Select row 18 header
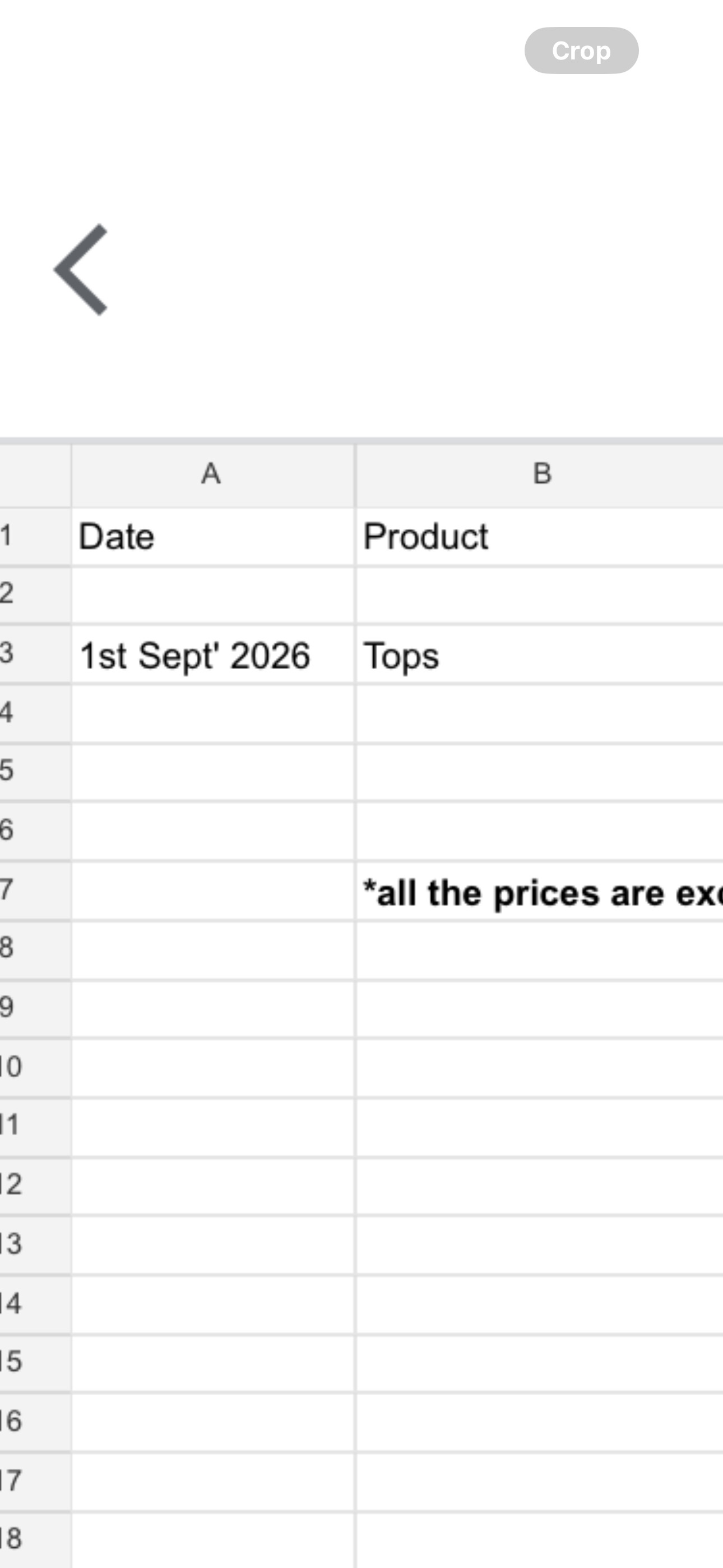The height and width of the screenshot is (1568, 723). click(35, 1541)
